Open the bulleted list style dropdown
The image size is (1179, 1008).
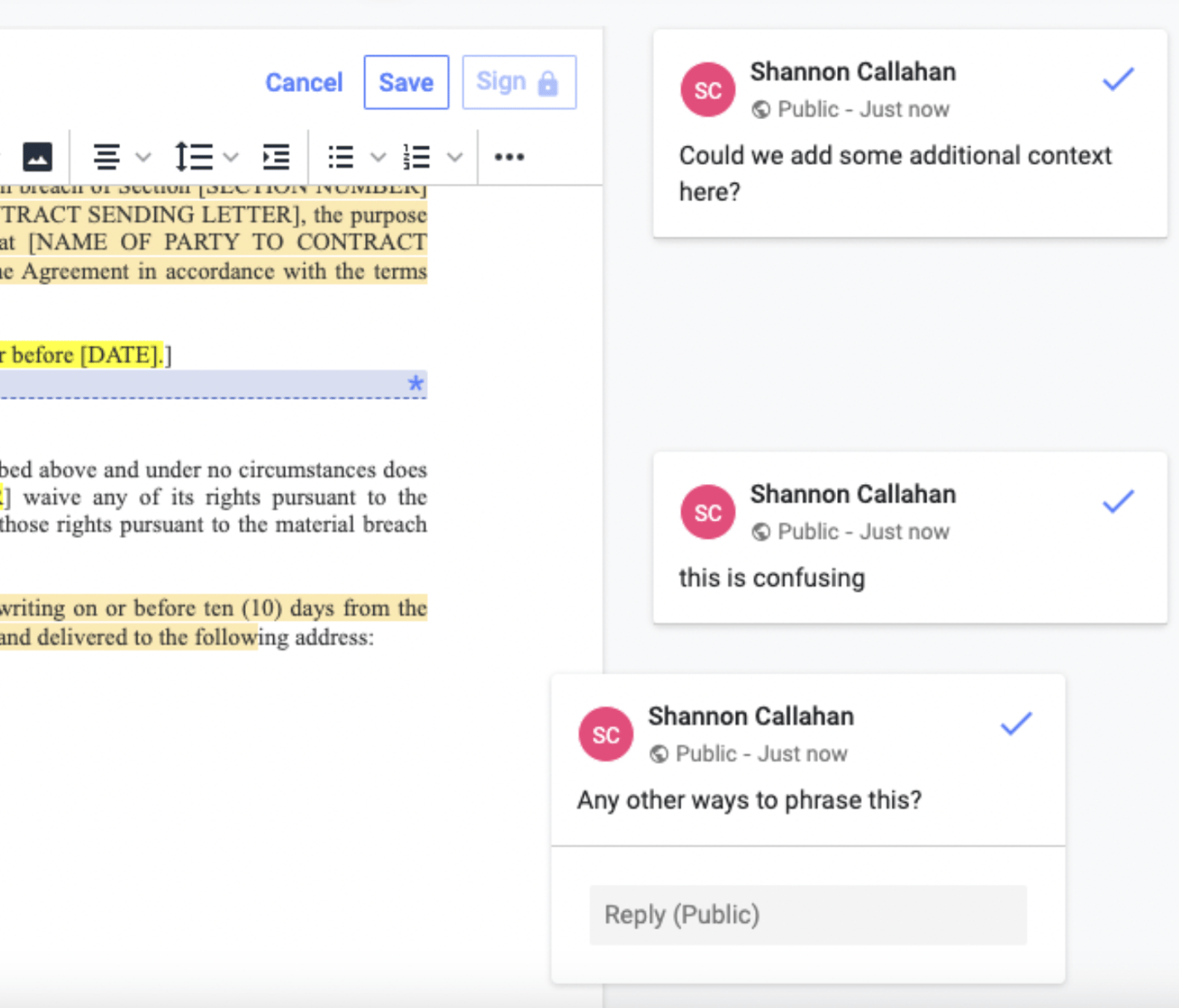click(378, 157)
